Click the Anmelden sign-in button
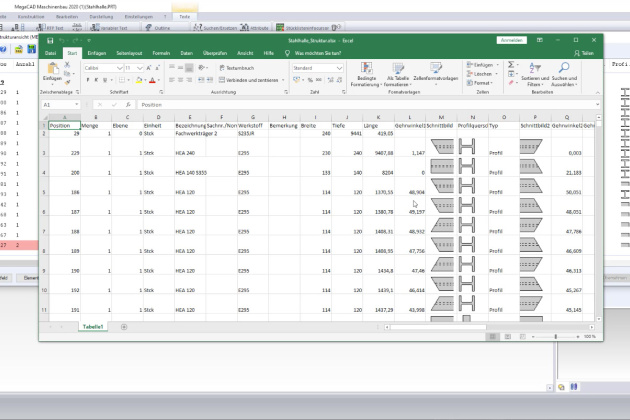The width and height of the screenshot is (630, 420). pos(511,40)
